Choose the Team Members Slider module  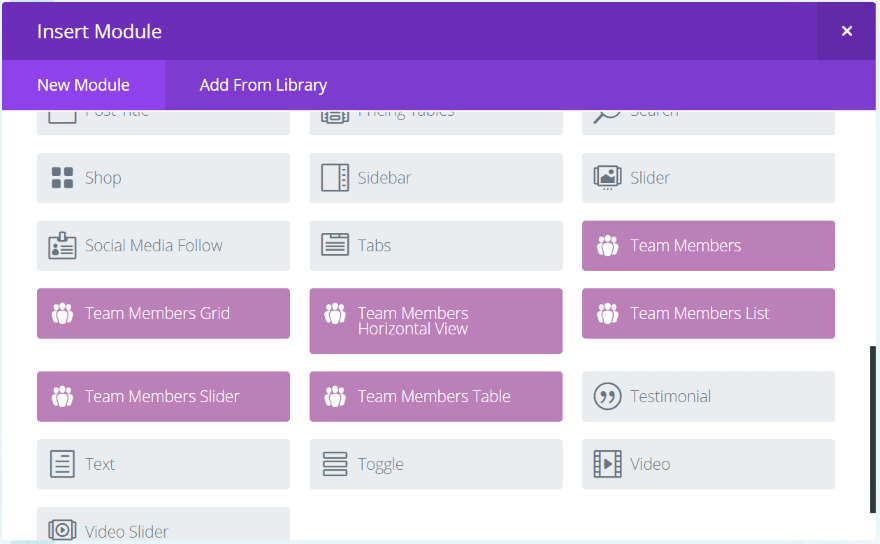click(x=163, y=397)
